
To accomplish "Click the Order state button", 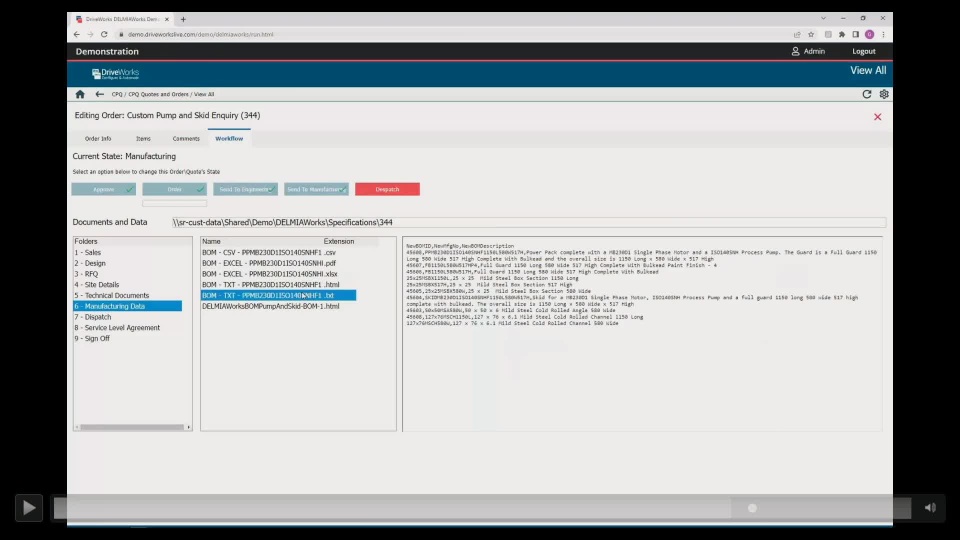I will [x=174, y=189].
